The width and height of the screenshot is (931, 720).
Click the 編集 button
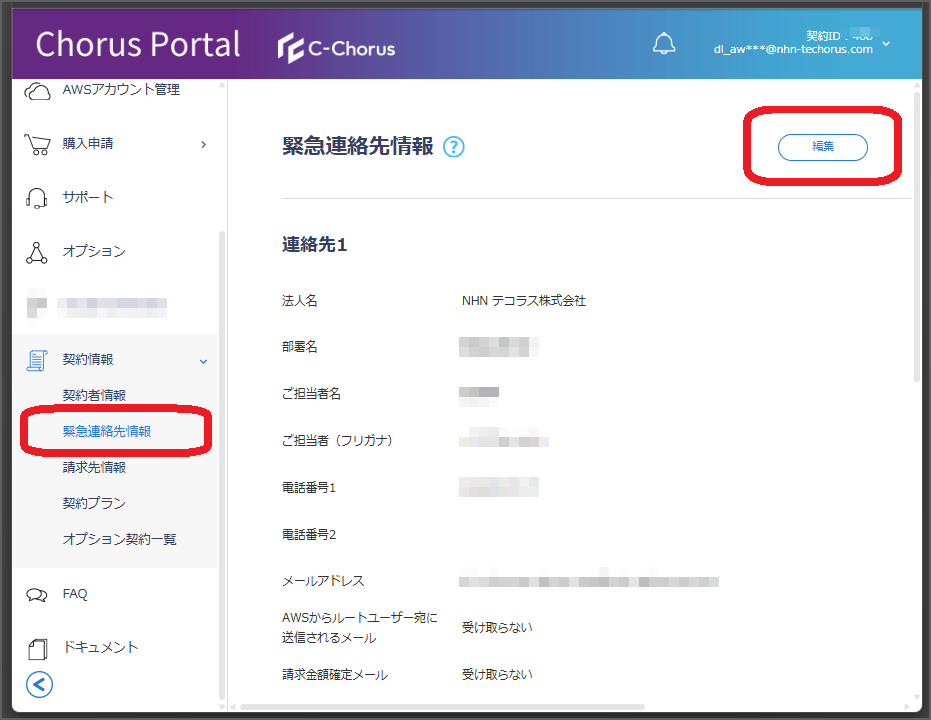[x=823, y=147]
